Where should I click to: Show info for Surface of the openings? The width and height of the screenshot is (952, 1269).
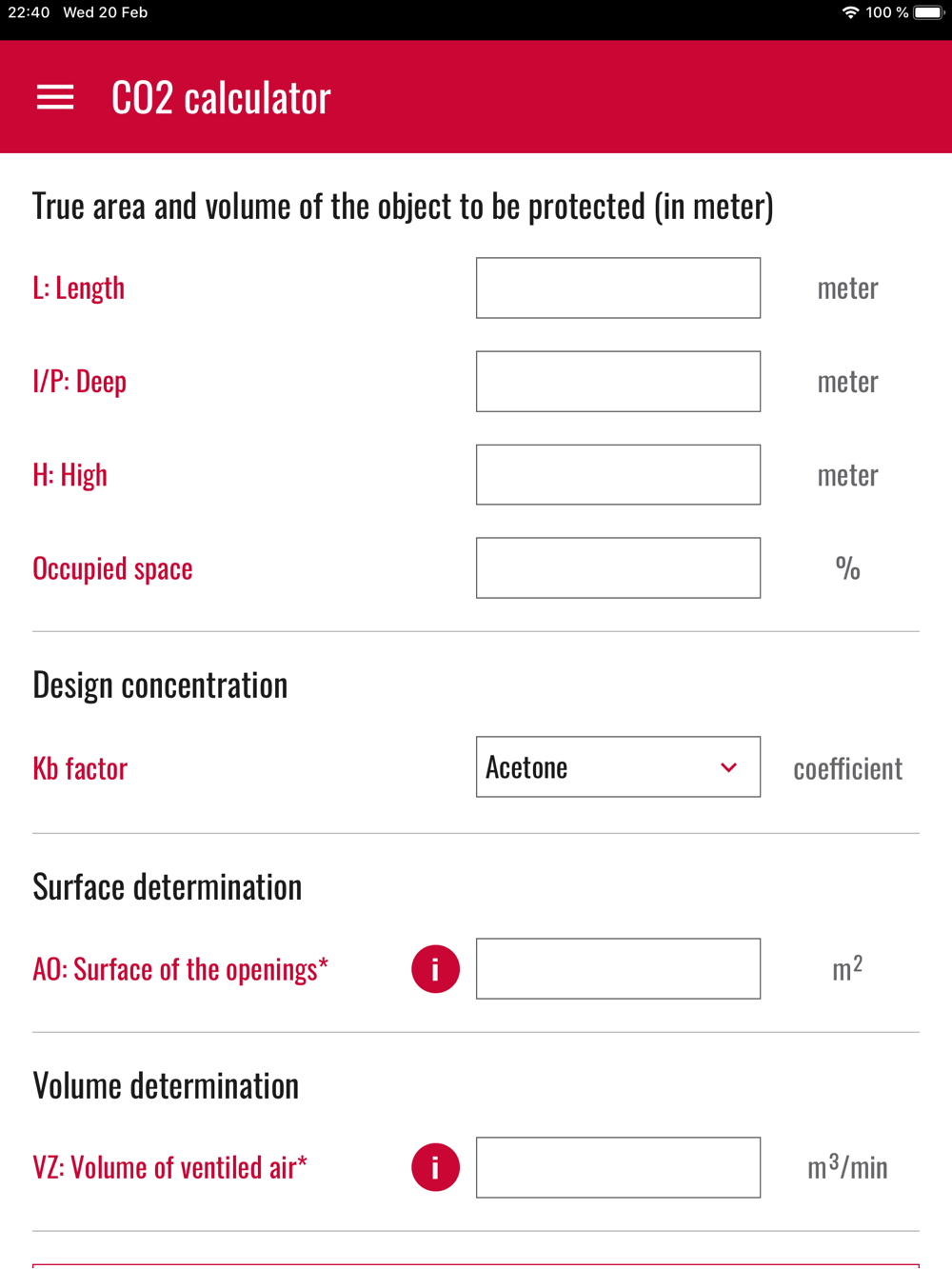pos(436,969)
